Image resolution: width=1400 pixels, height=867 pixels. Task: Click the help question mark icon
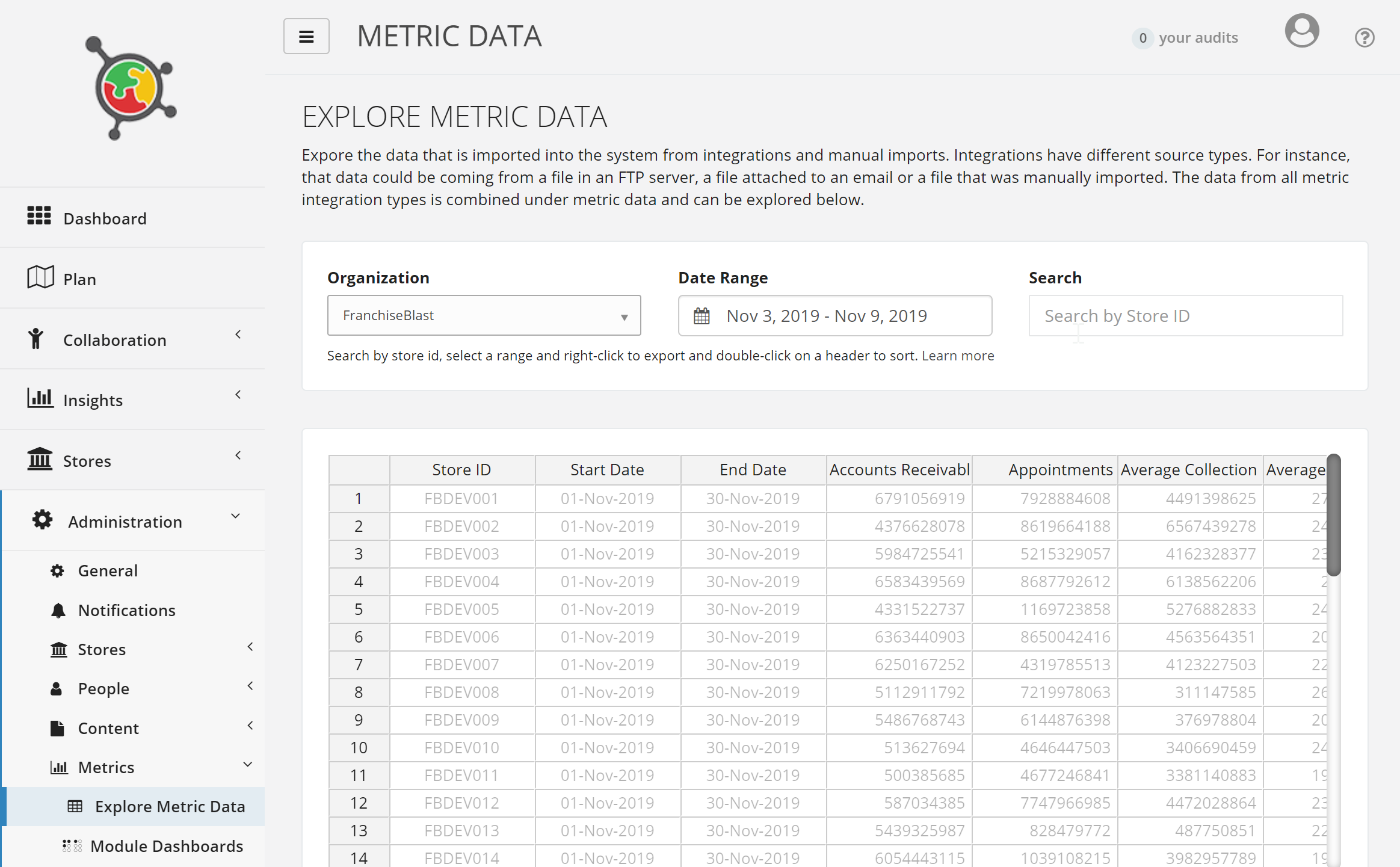1364,38
